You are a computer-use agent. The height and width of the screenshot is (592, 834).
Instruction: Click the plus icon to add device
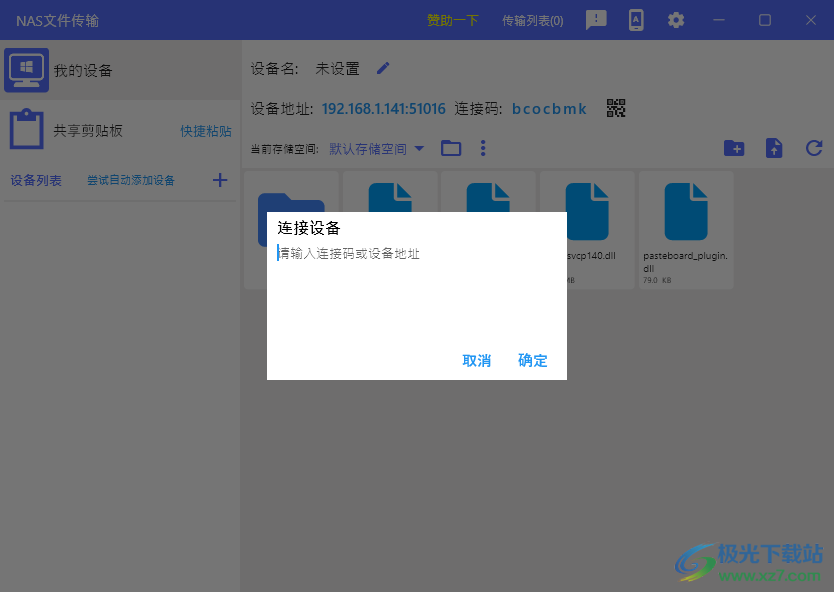click(x=220, y=180)
